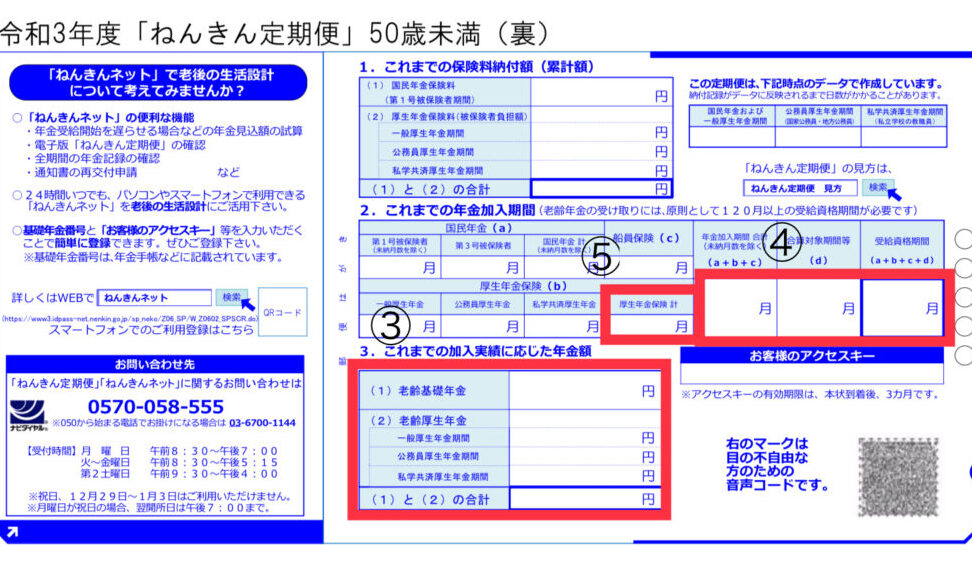Screen dimensions: 972x571
Task: Click the idpass-net.nenkin.go.jp URL text
Action: tap(128, 319)
